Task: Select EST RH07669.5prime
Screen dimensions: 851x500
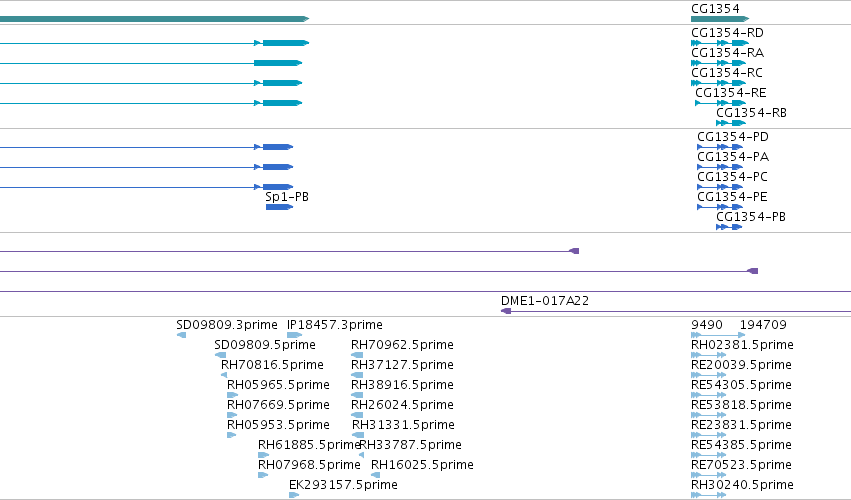Action: 278,406
